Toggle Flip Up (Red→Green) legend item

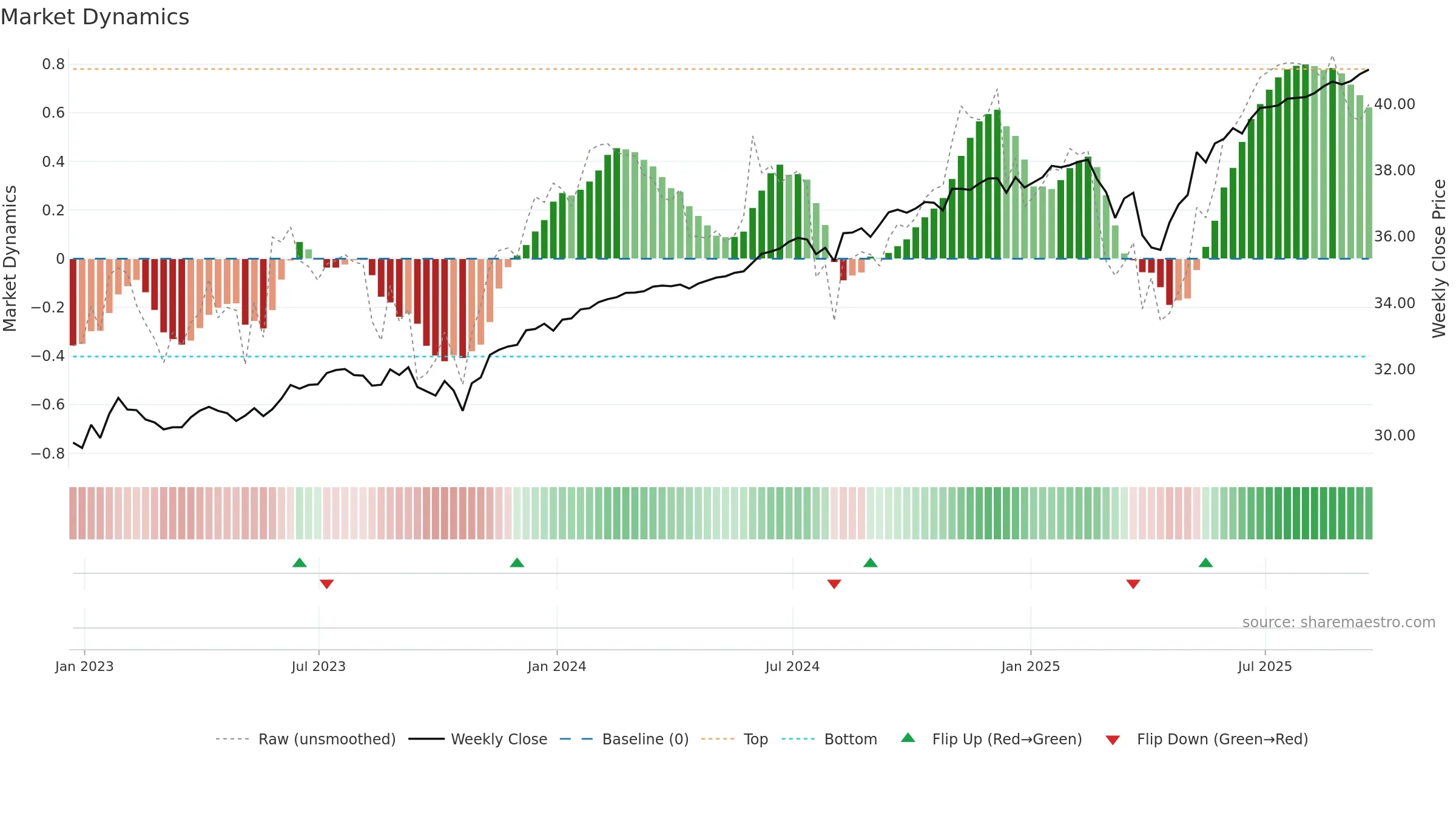[x=992, y=739]
